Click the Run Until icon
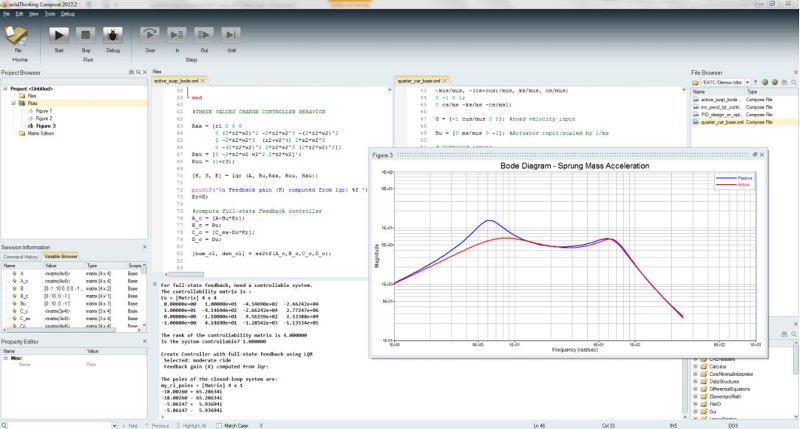This screenshot has width=800, height=429. pyautogui.click(x=231, y=33)
